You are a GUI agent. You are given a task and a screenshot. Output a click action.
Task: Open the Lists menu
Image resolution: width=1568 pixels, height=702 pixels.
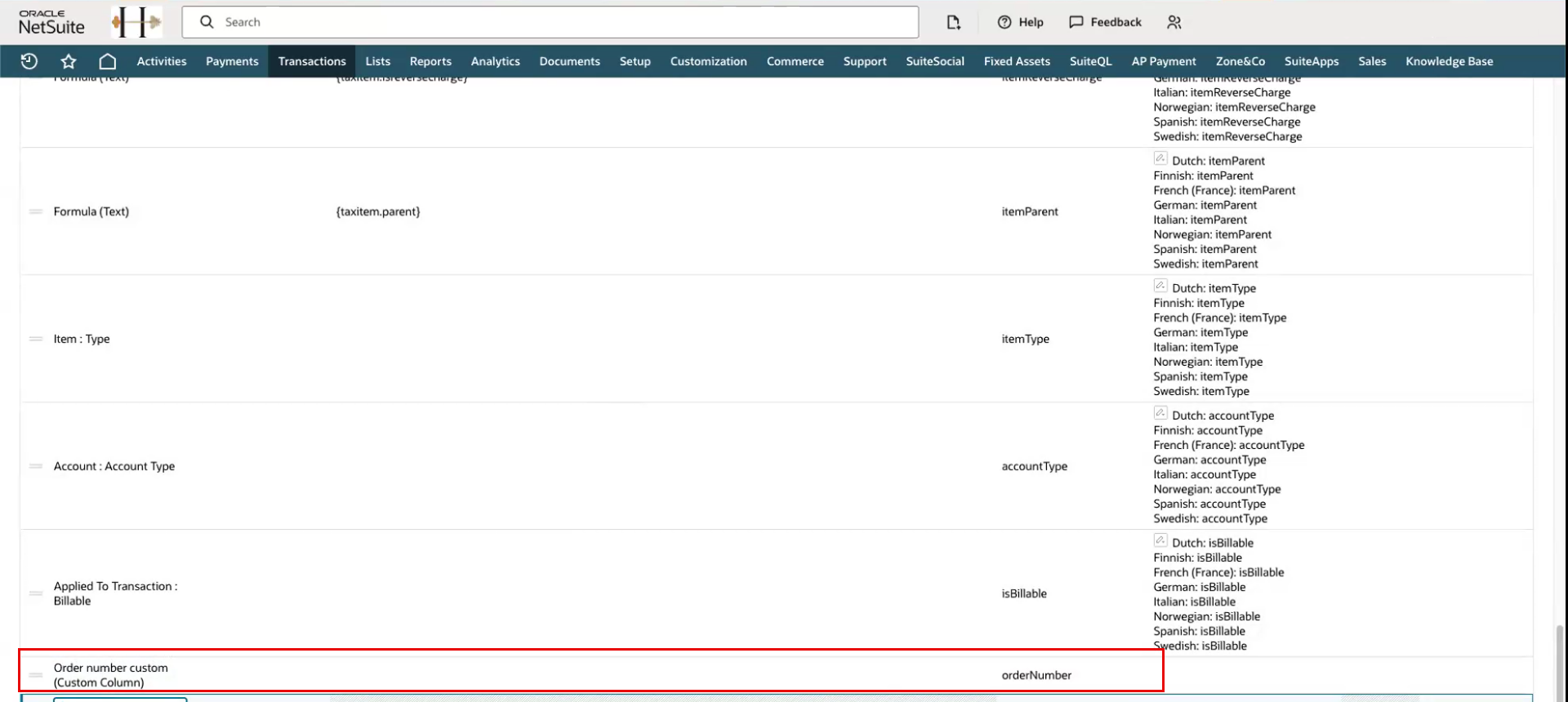pyautogui.click(x=378, y=61)
